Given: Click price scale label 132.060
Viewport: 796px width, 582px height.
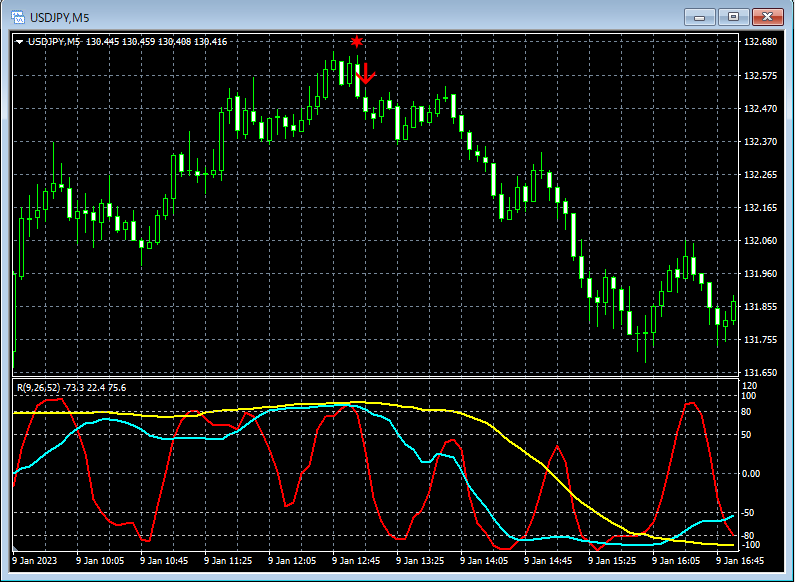Looking at the screenshot, I should pyautogui.click(x=760, y=241).
